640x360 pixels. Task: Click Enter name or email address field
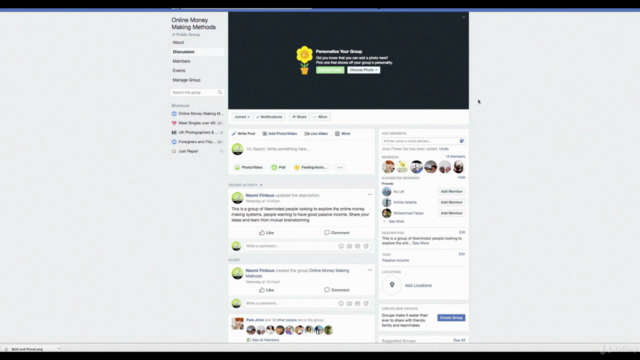coord(420,141)
